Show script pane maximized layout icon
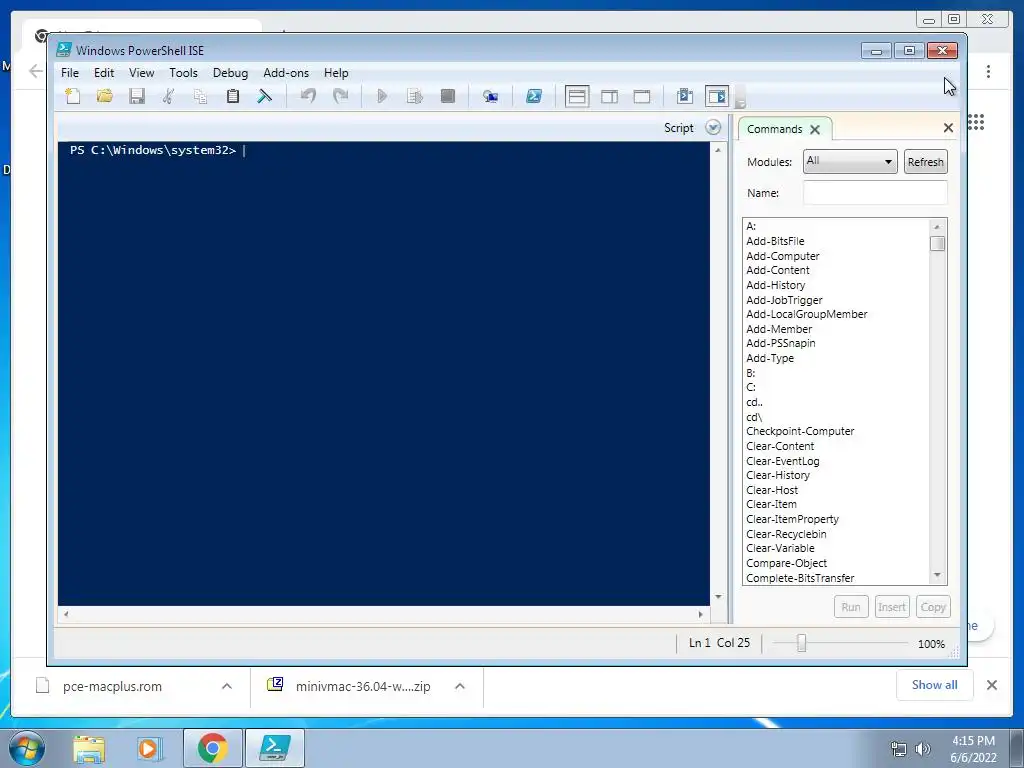Viewport: 1024px width, 768px height. (x=642, y=97)
